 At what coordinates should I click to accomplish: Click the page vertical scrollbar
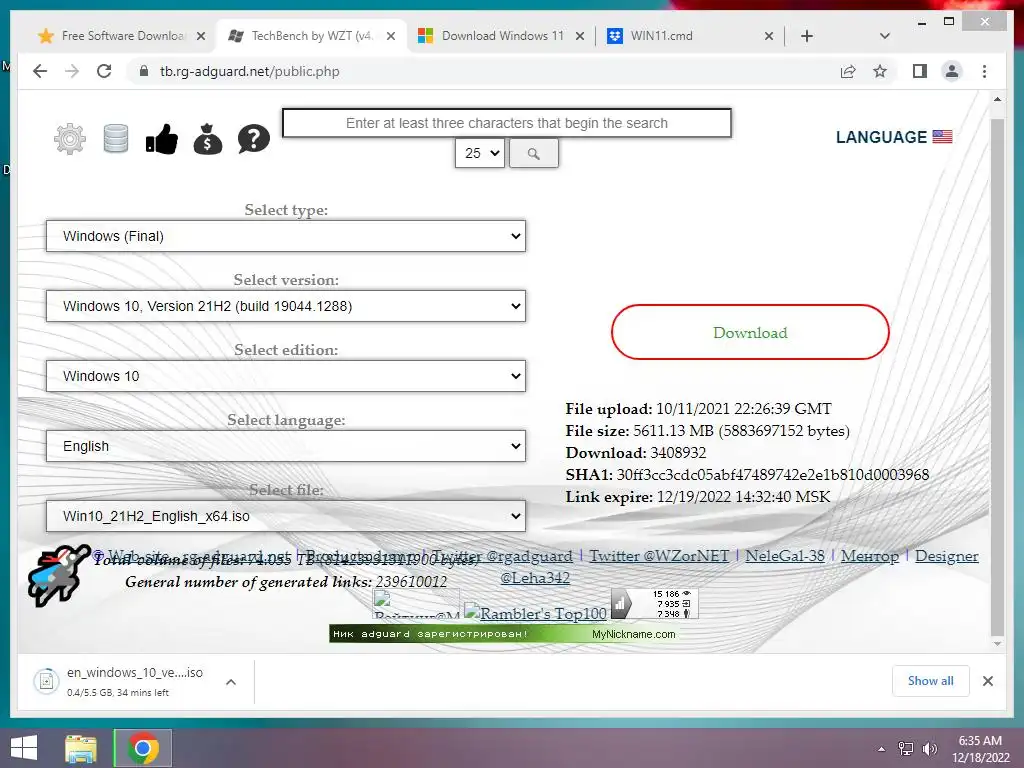point(997,376)
